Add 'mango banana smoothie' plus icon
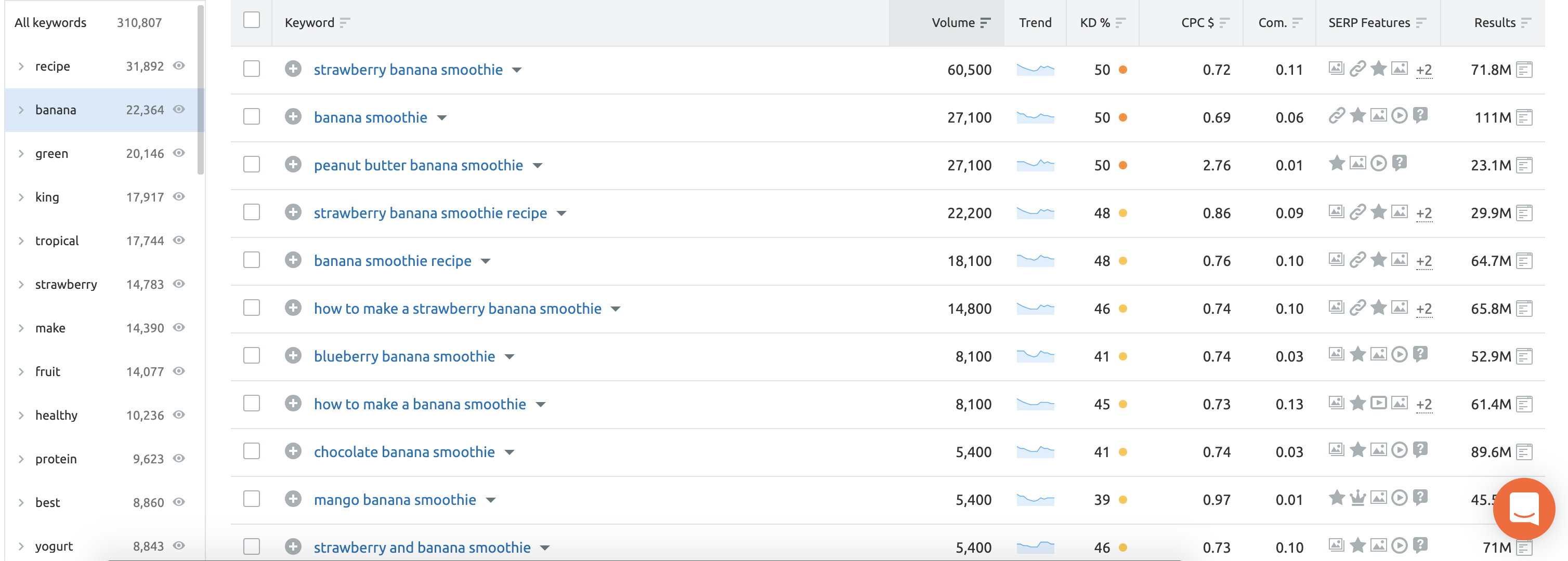Viewport: 1568px width, 561px height. [293, 499]
